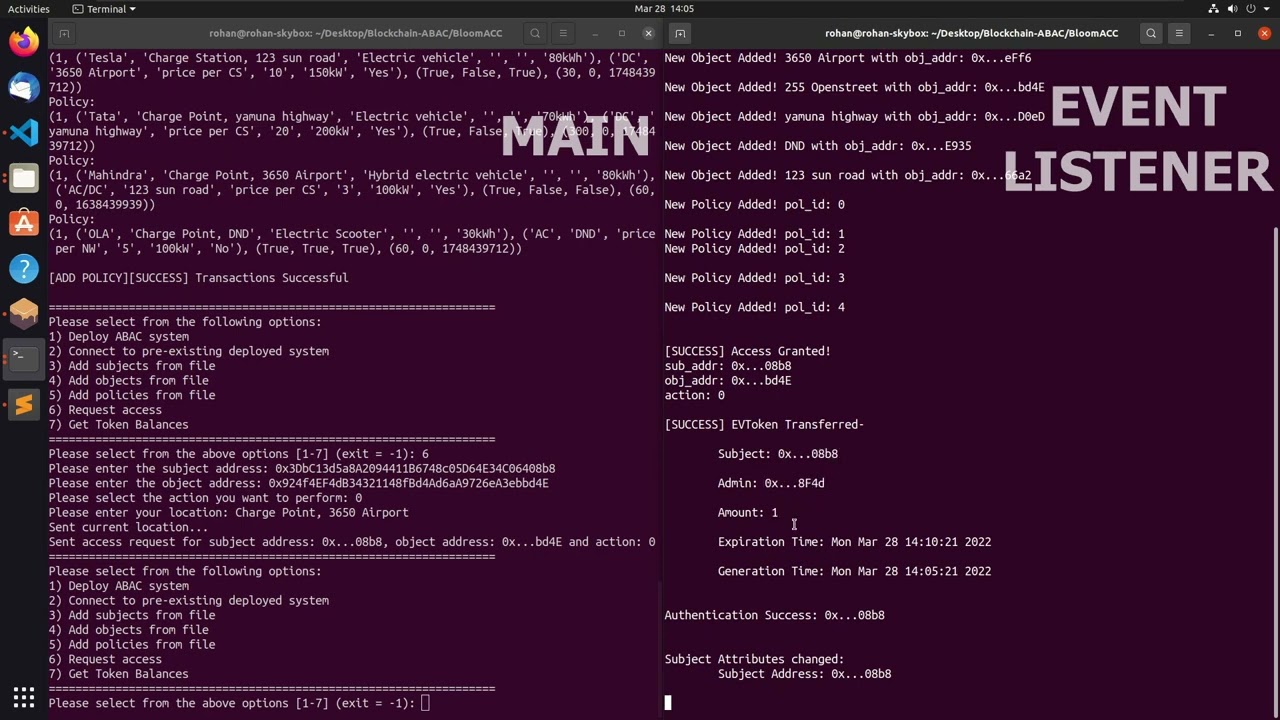Click 'Subject Address: 0x...08b8' bottom line
Screen dimensions: 1280x720
point(804,674)
